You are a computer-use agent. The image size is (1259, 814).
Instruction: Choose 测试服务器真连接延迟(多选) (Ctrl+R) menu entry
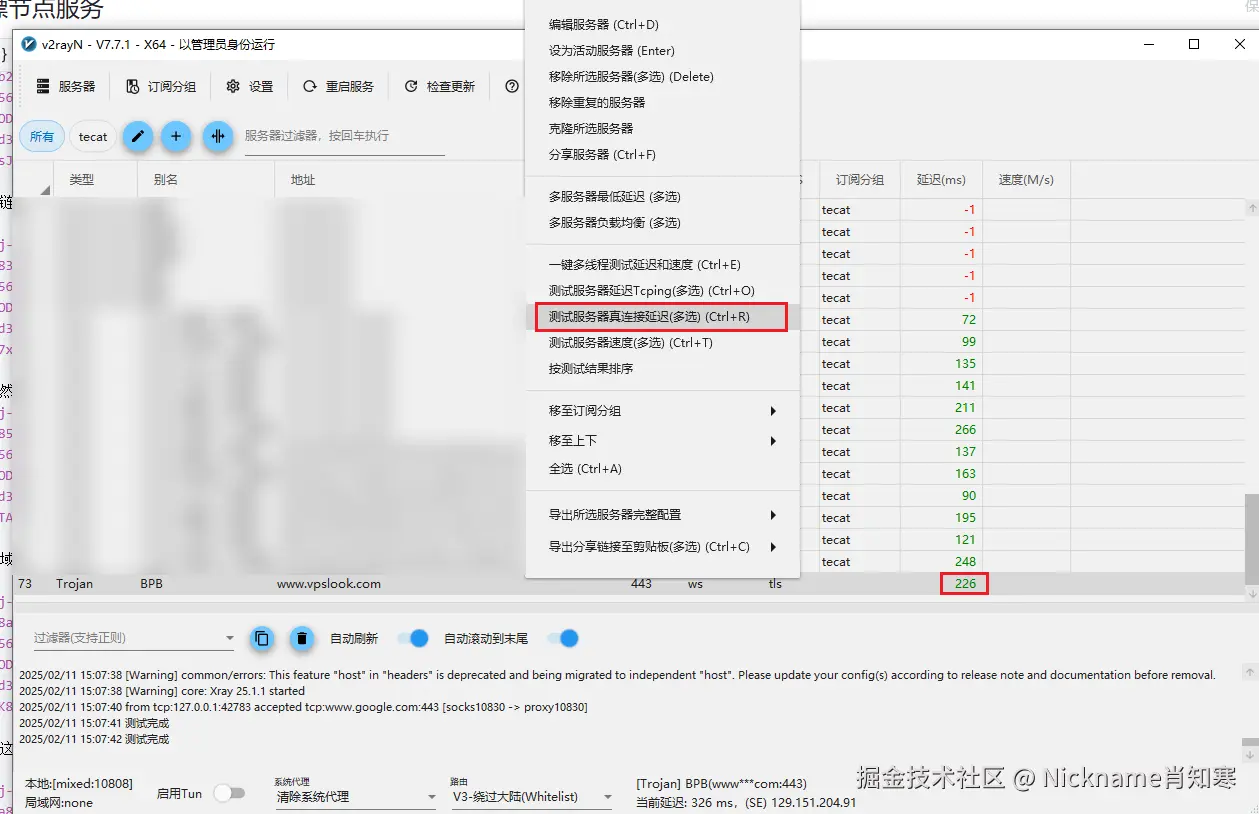[x=662, y=317]
